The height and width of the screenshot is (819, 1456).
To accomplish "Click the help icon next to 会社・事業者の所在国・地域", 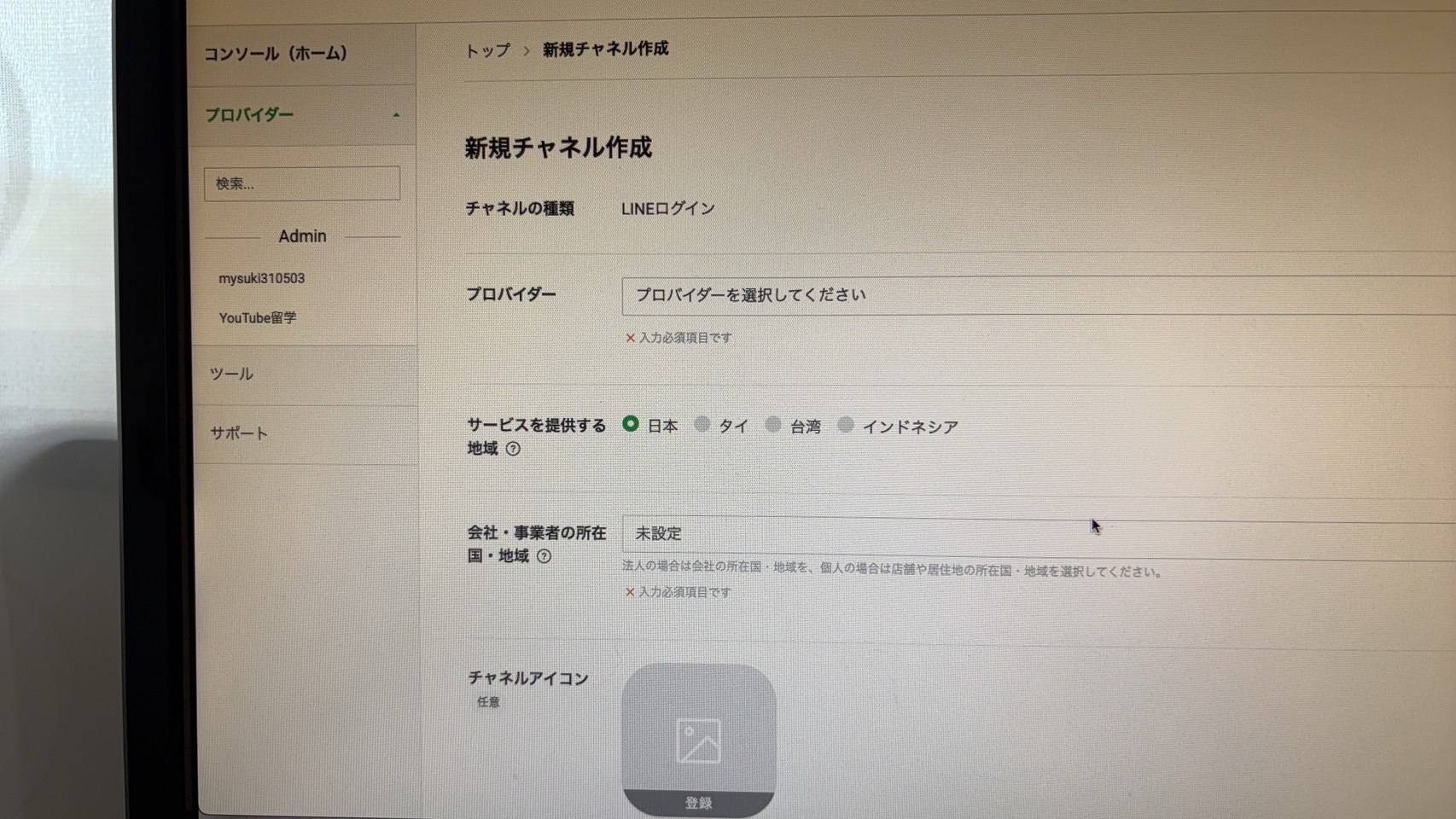I will click(x=544, y=556).
